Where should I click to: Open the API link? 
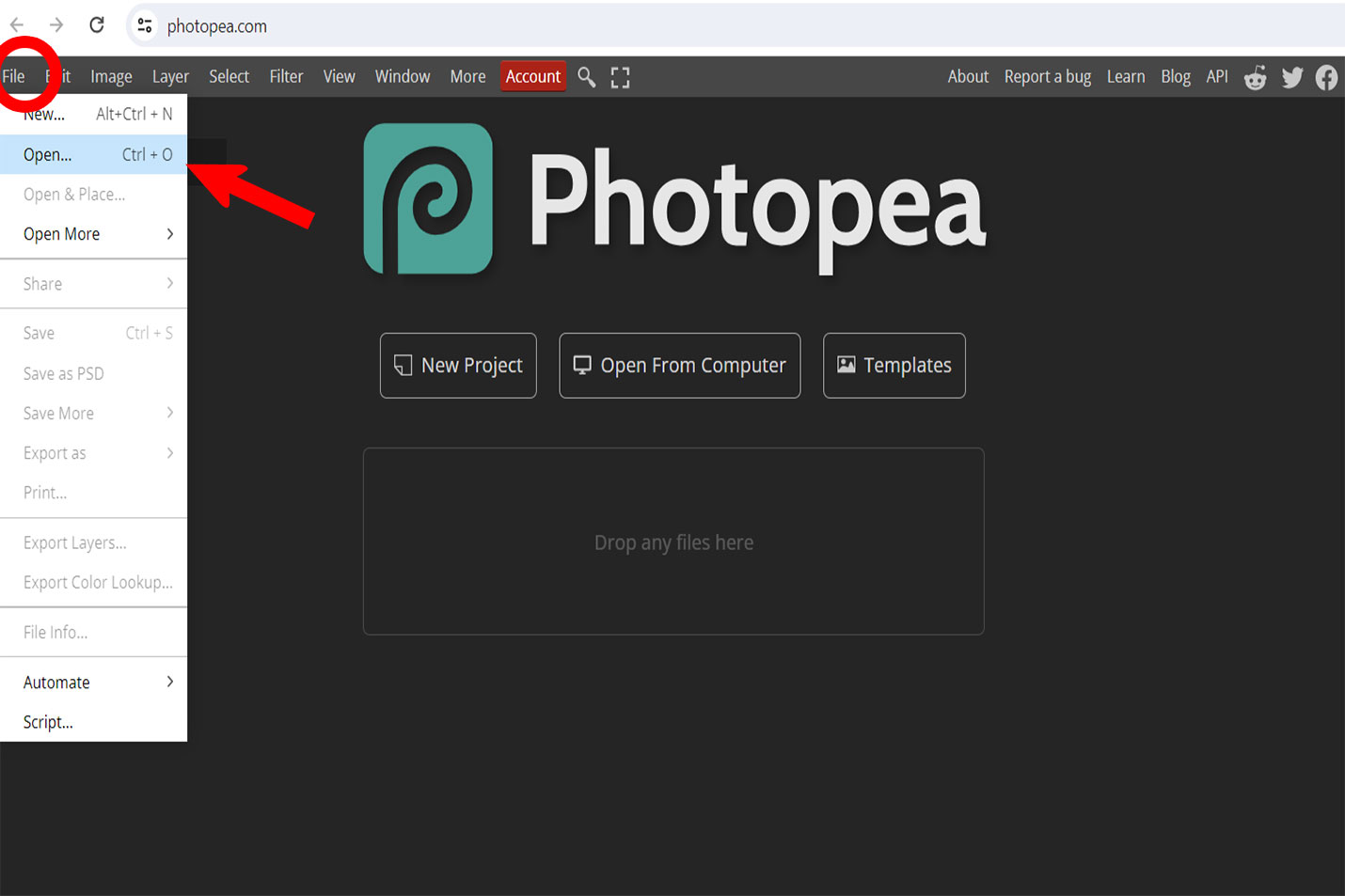[x=1217, y=77]
